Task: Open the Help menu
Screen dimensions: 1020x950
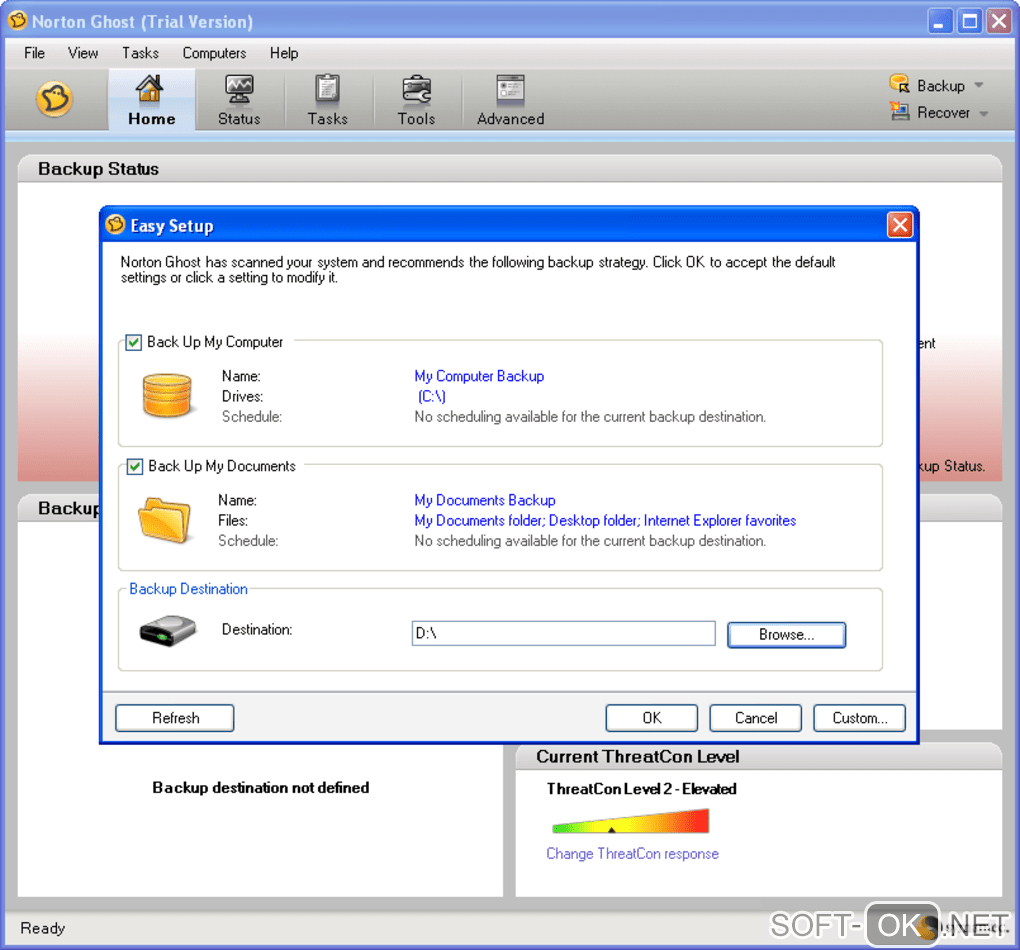Action: click(x=284, y=53)
